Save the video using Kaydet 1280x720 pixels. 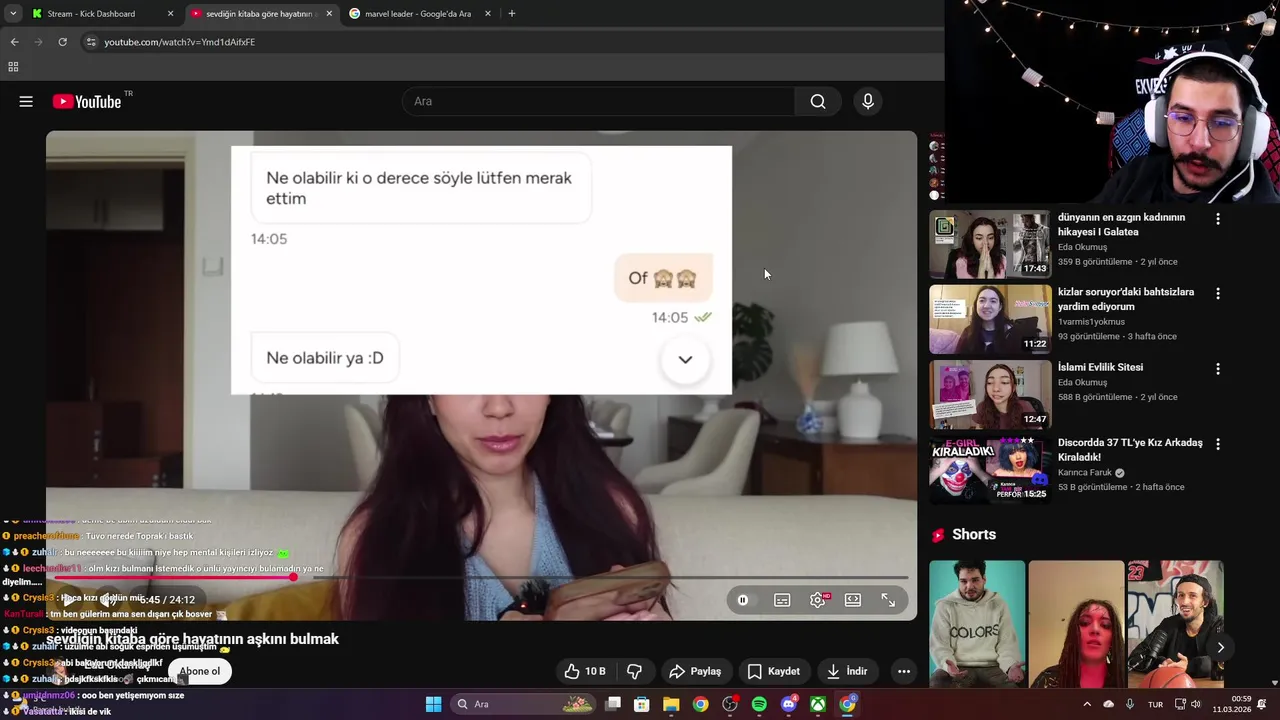click(774, 671)
